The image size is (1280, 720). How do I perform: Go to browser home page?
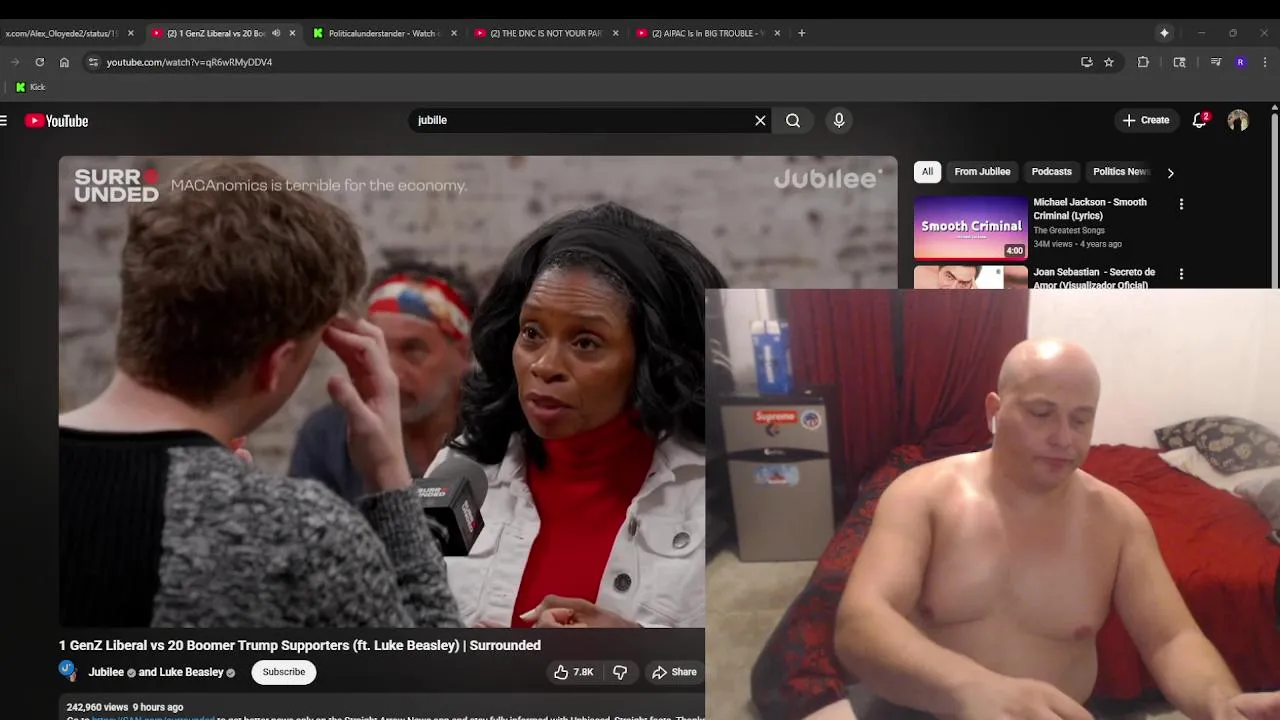coord(64,62)
